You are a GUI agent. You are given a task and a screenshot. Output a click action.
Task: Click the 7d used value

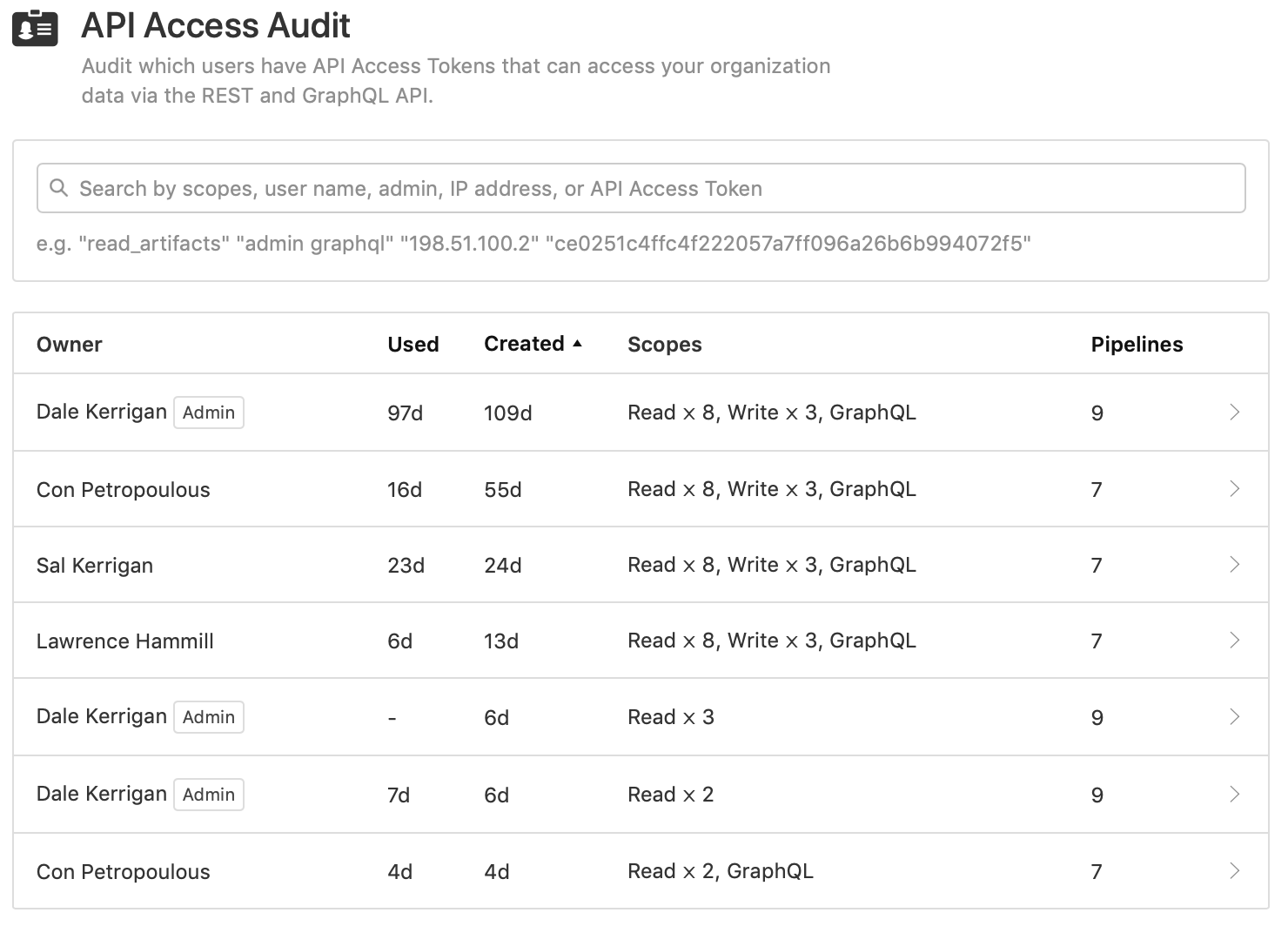pyautogui.click(x=399, y=795)
